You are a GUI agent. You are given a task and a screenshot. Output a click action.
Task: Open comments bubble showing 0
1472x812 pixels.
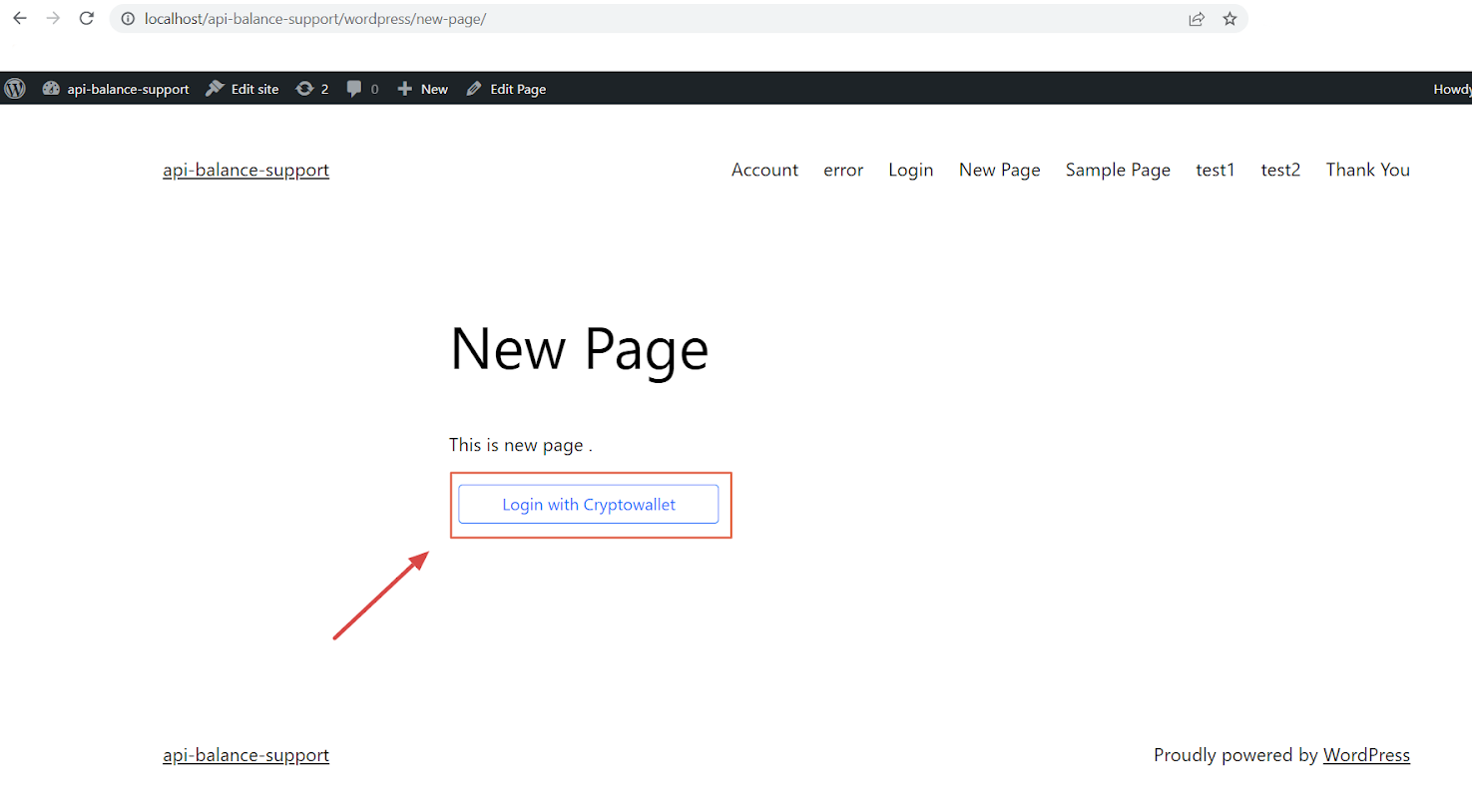click(362, 89)
